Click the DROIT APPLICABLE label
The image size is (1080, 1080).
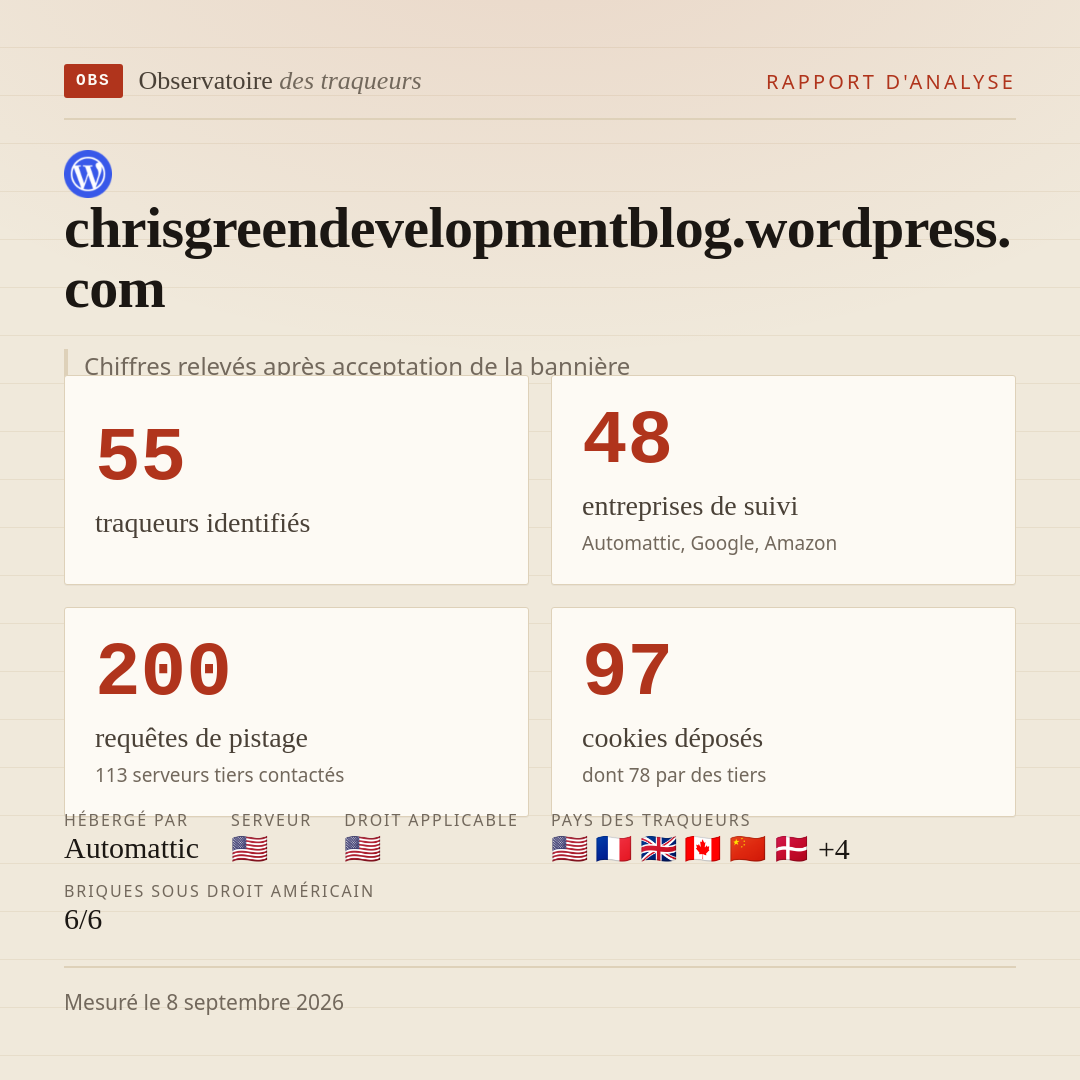[431, 820]
